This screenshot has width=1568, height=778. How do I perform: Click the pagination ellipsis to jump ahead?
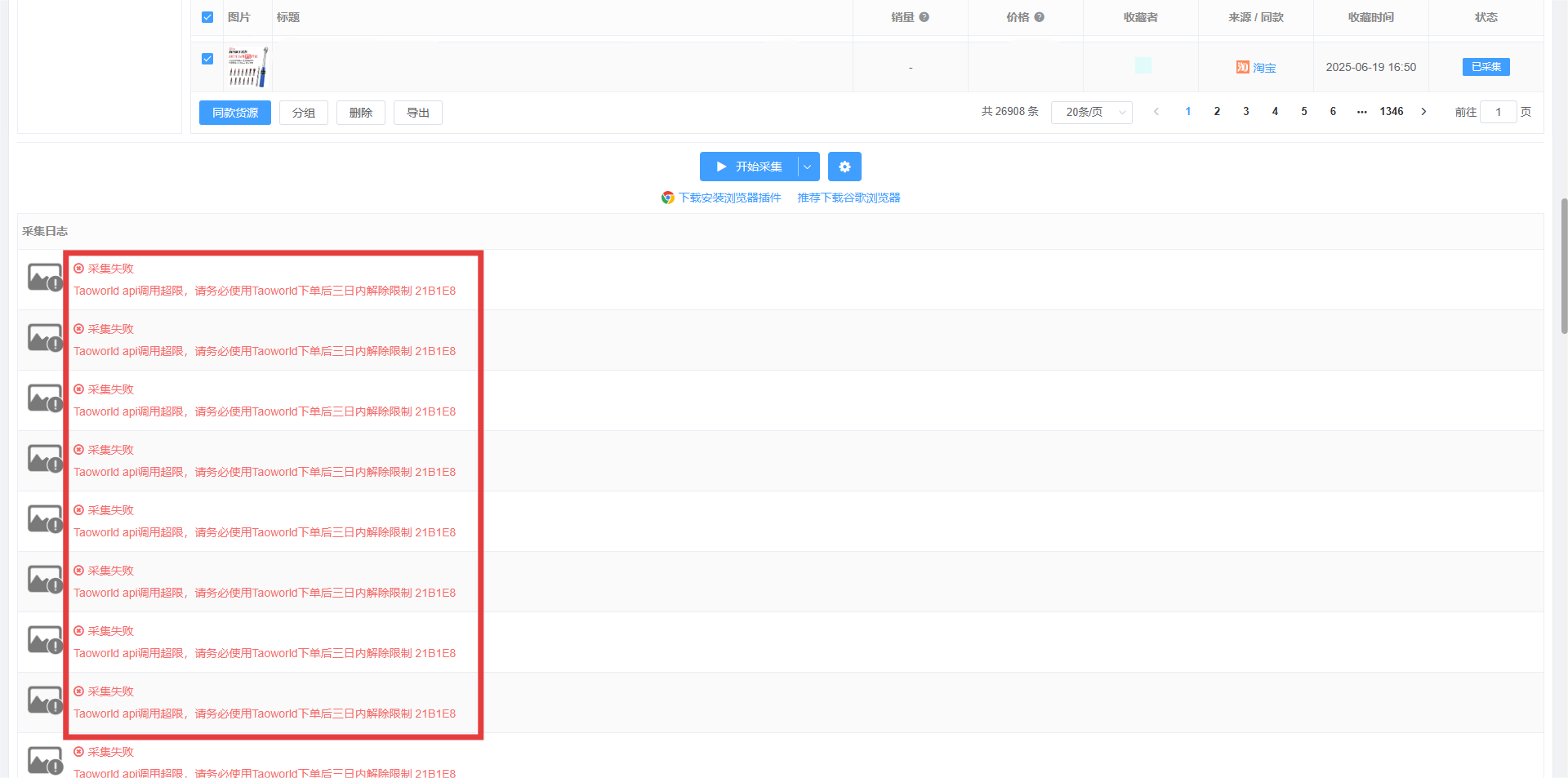pyautogui.click(x=1362, y=112)
